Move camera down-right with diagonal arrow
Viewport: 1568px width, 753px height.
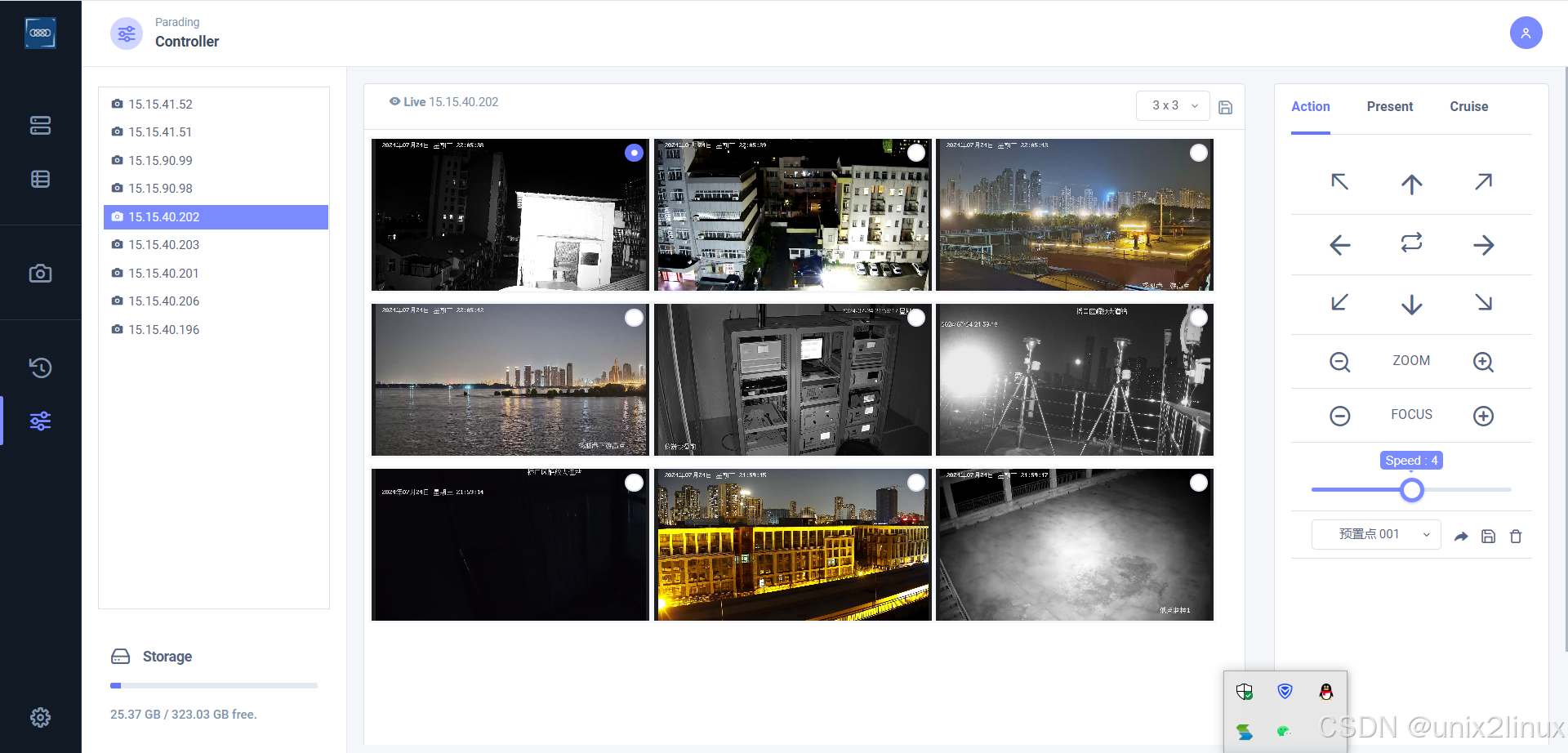tap(1483, 302)
